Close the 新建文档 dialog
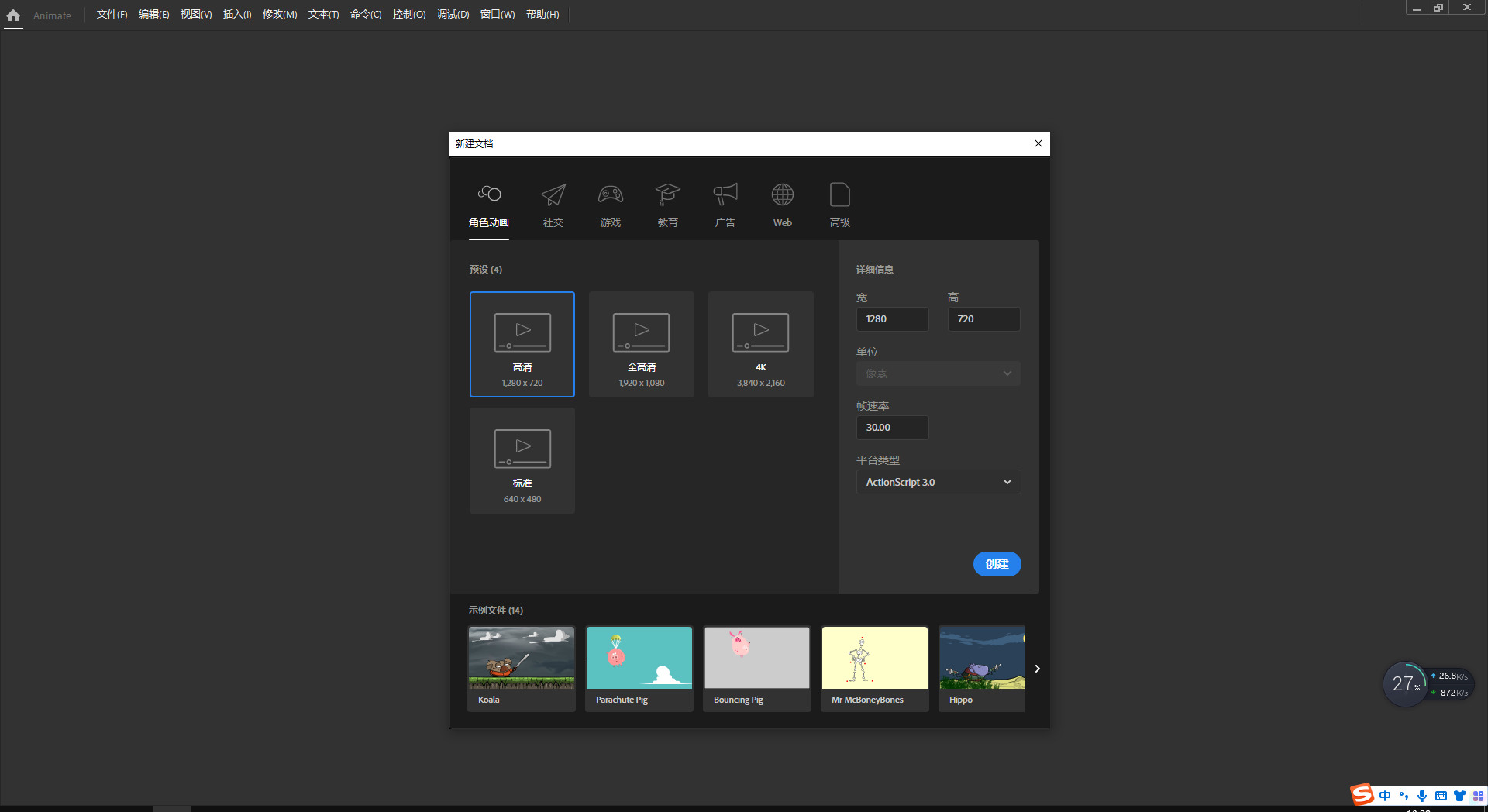 [1038, 143]
